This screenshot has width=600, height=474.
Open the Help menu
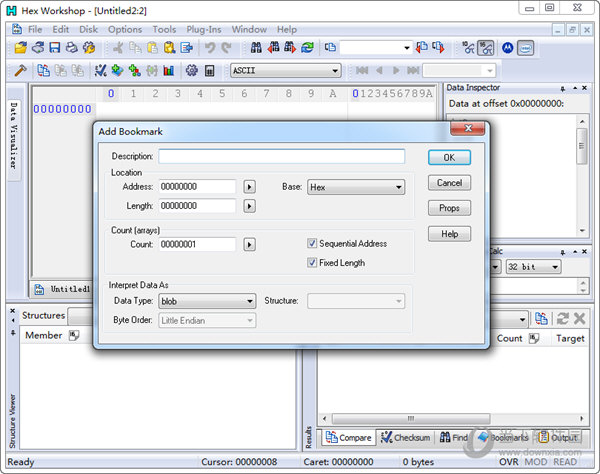pyautogui.click(x=287, y=29)
